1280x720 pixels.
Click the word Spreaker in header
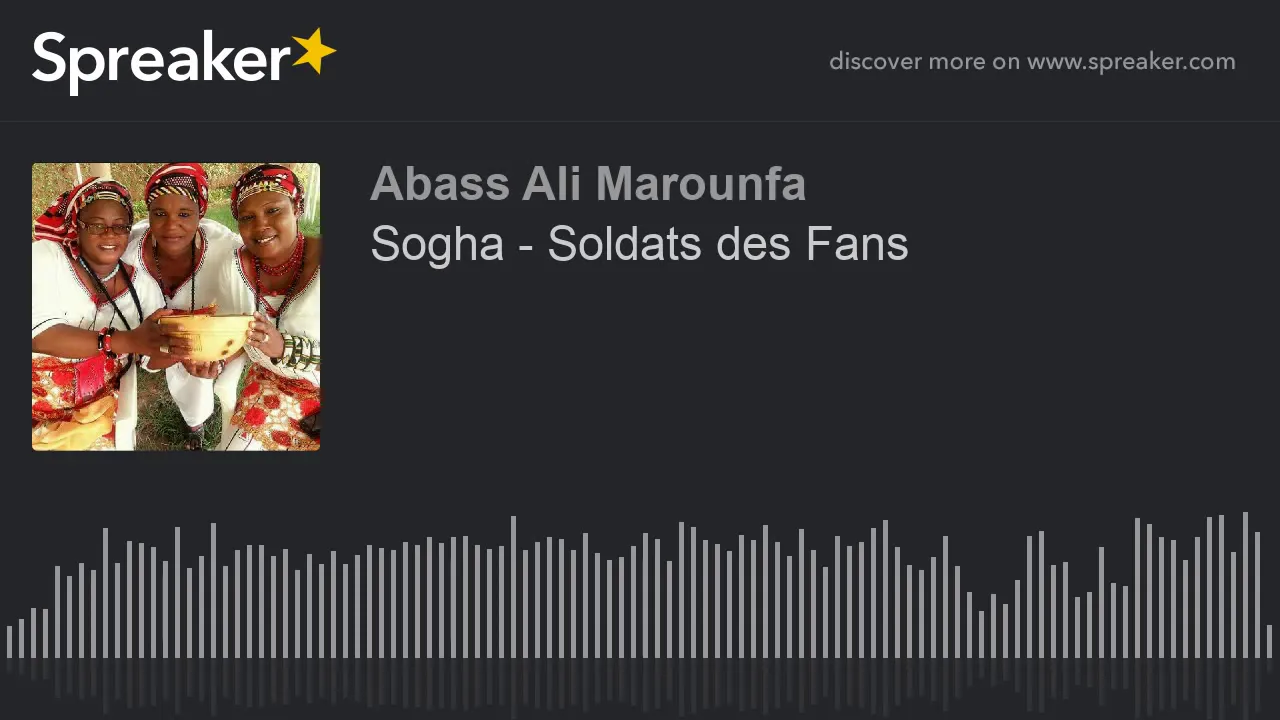click(161, 62)
